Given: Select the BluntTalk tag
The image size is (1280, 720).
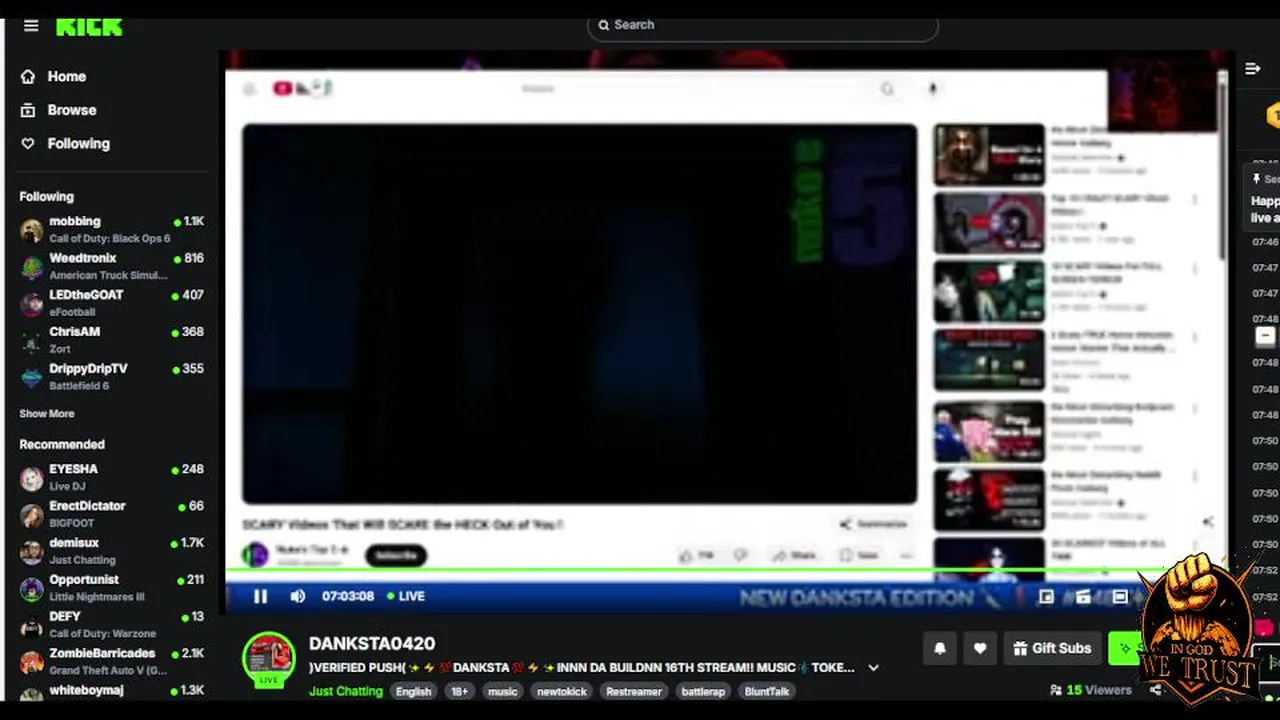Looking at the screenshot, I should tap(767, 691).
